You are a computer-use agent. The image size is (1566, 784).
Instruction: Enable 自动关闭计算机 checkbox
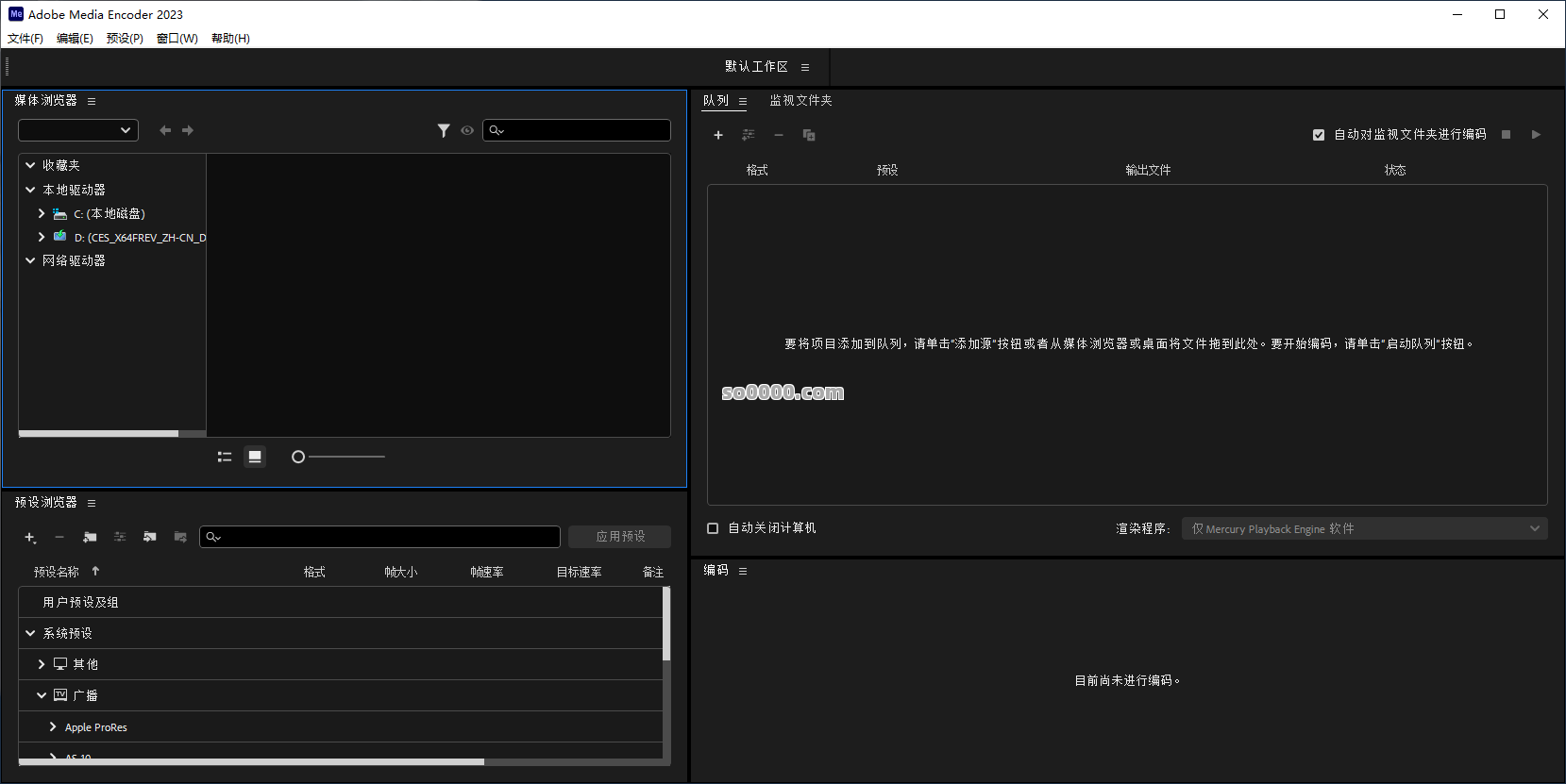(713, 528)
